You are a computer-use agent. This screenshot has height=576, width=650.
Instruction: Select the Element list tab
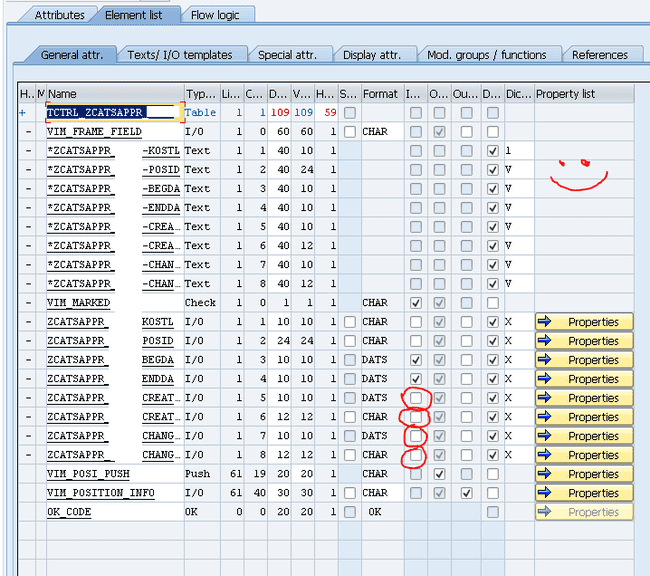133,15
